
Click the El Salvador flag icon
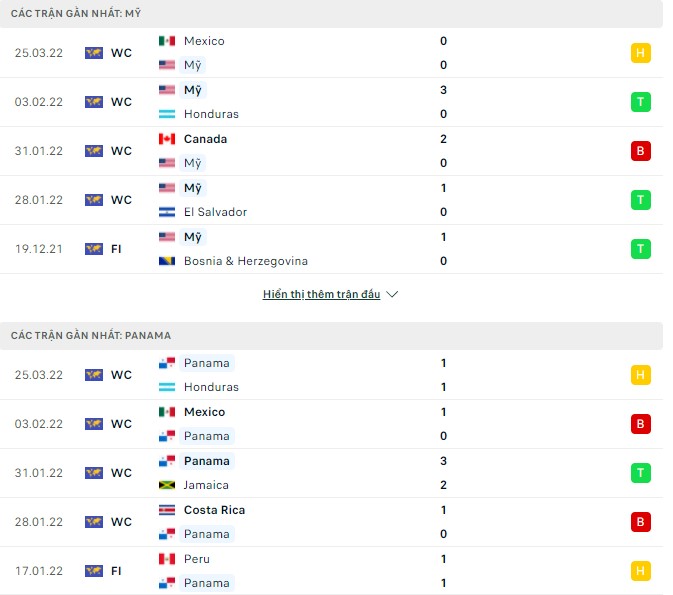pyautogui.click(x=167, y=212)
